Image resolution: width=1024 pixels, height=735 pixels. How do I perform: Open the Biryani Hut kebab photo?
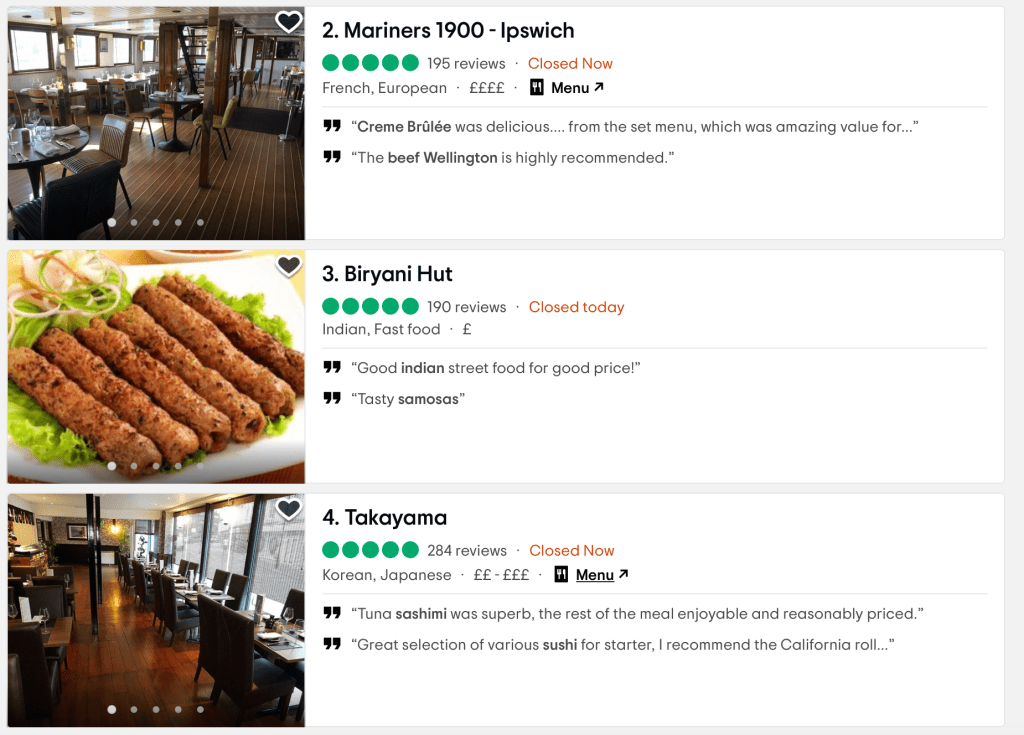156,367
